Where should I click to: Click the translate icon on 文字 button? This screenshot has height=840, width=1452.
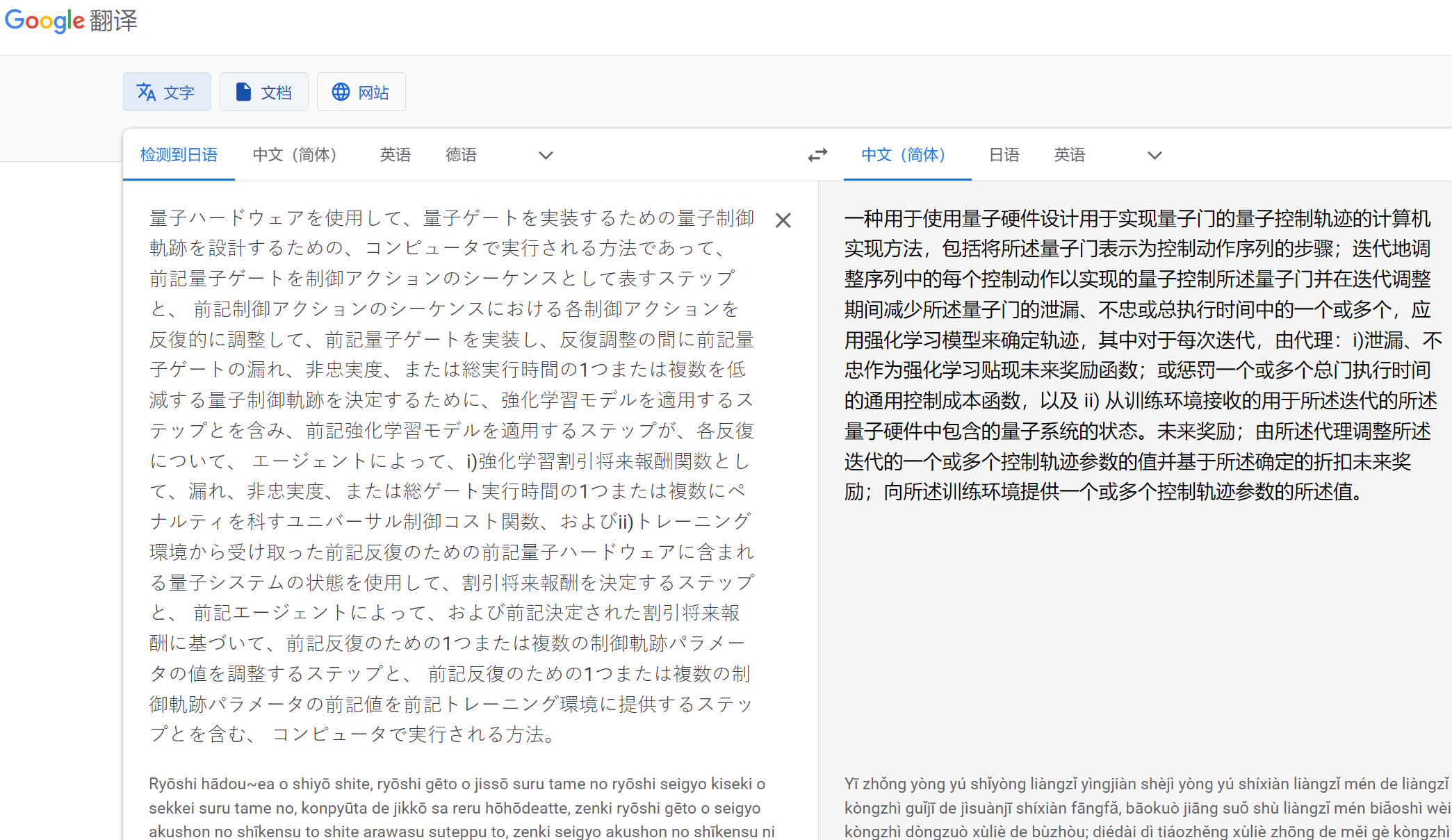146,92
